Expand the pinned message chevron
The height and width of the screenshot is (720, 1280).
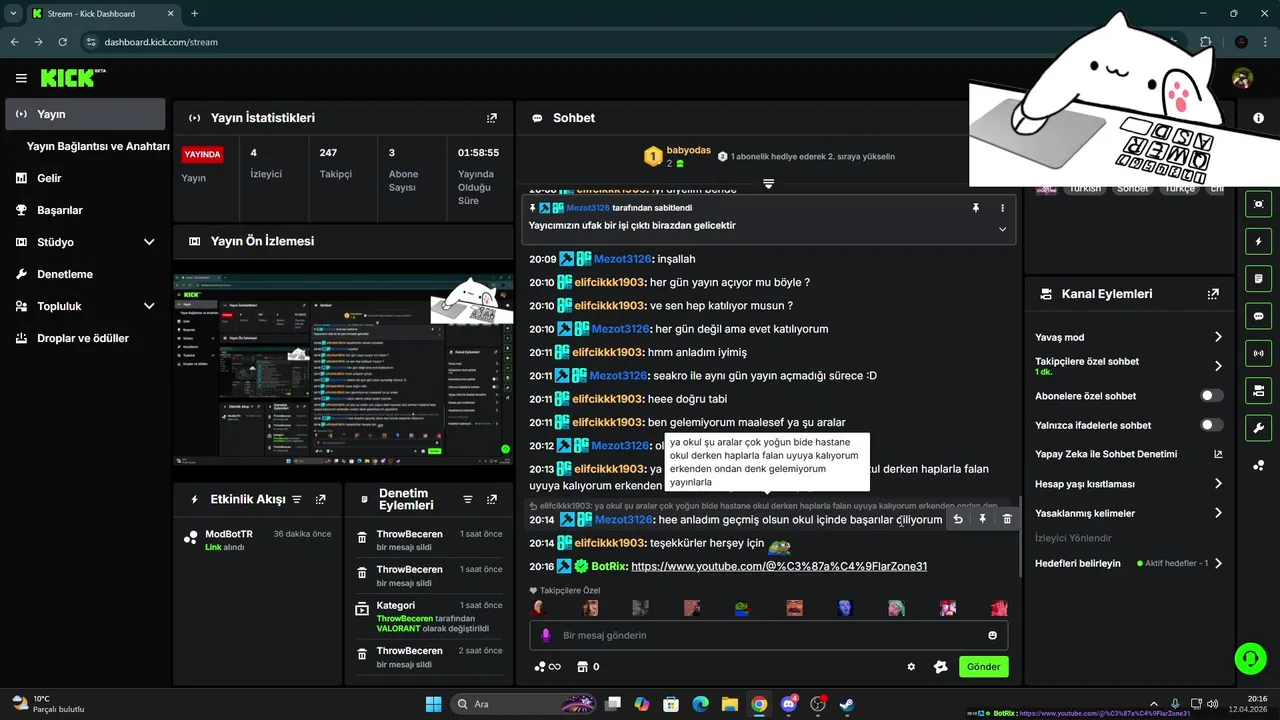[1002, 229]
